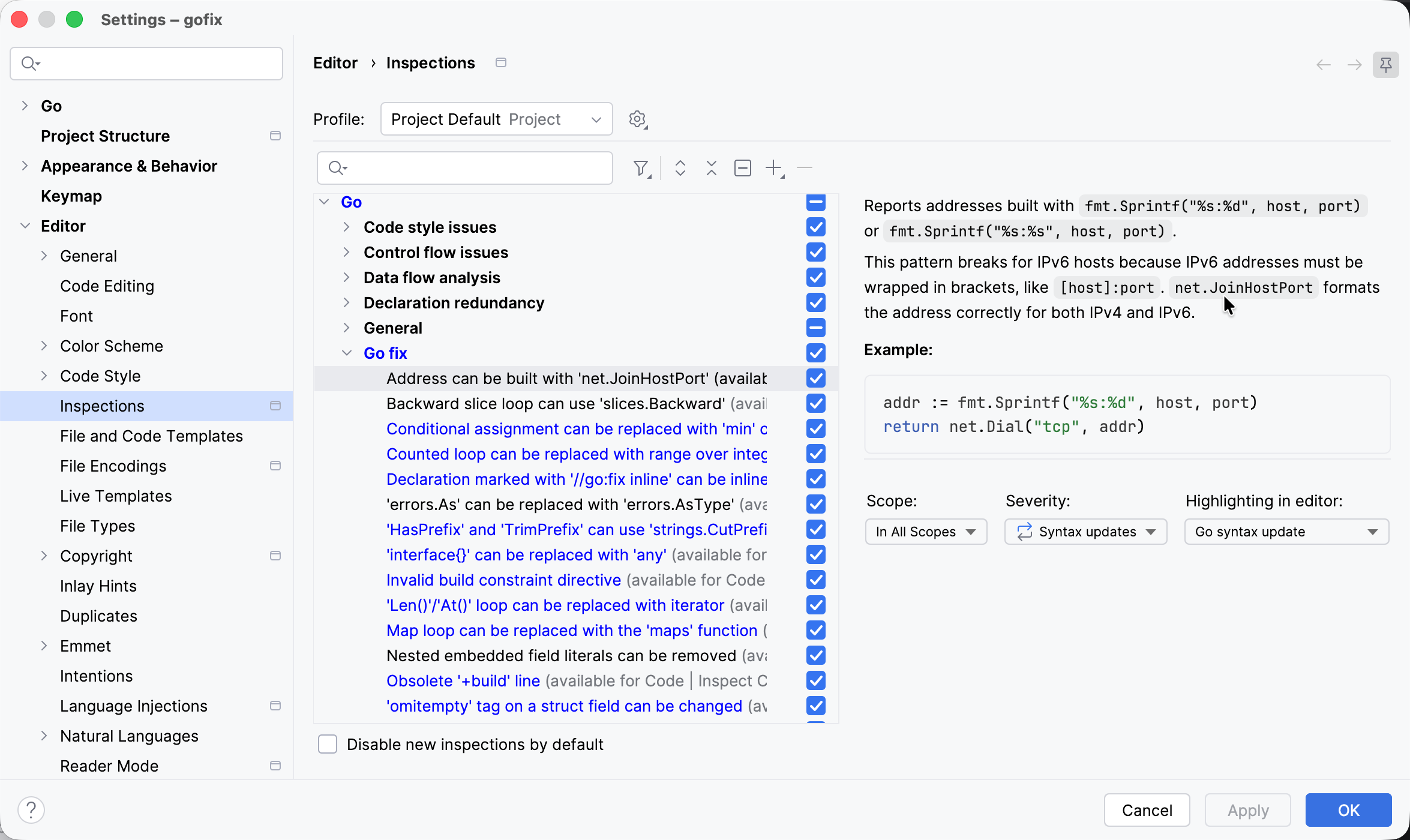This screenshot has width=1410, height=840.
Task: Toggle checkbox for Control flow issues
Action: pos(816,253)
